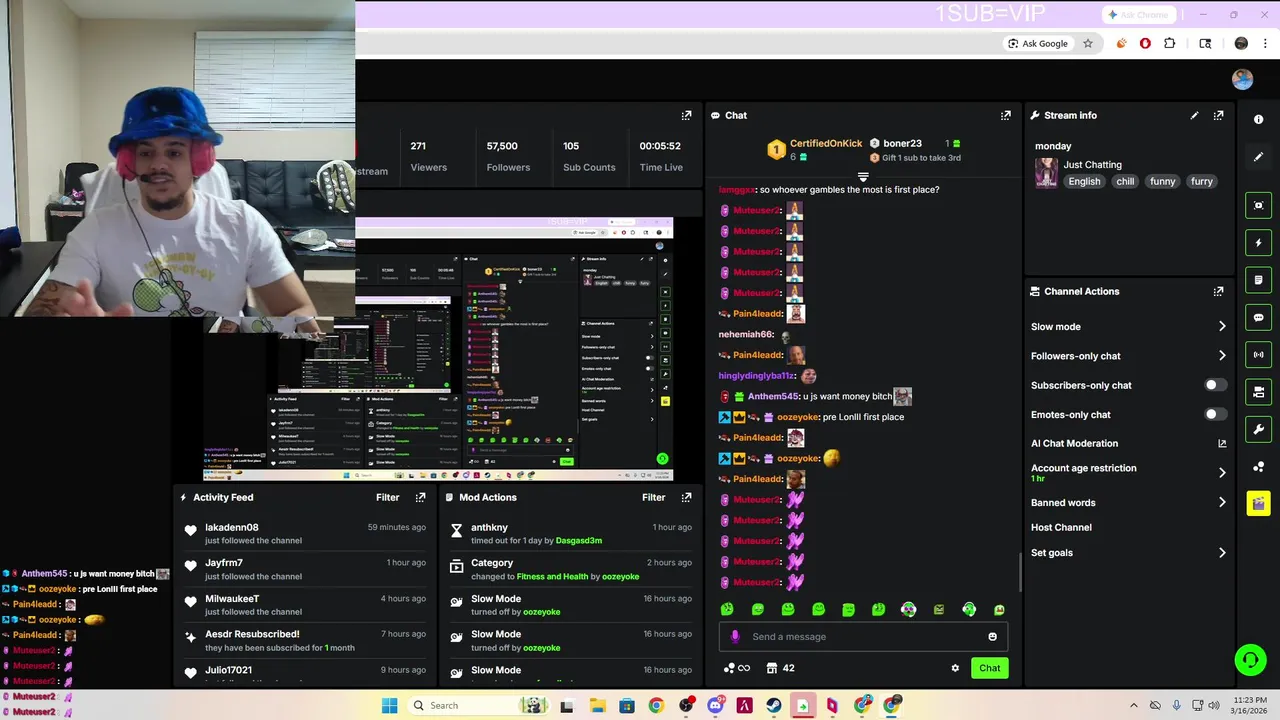Click the 57,500 Followers stat

tap(508, 156)
